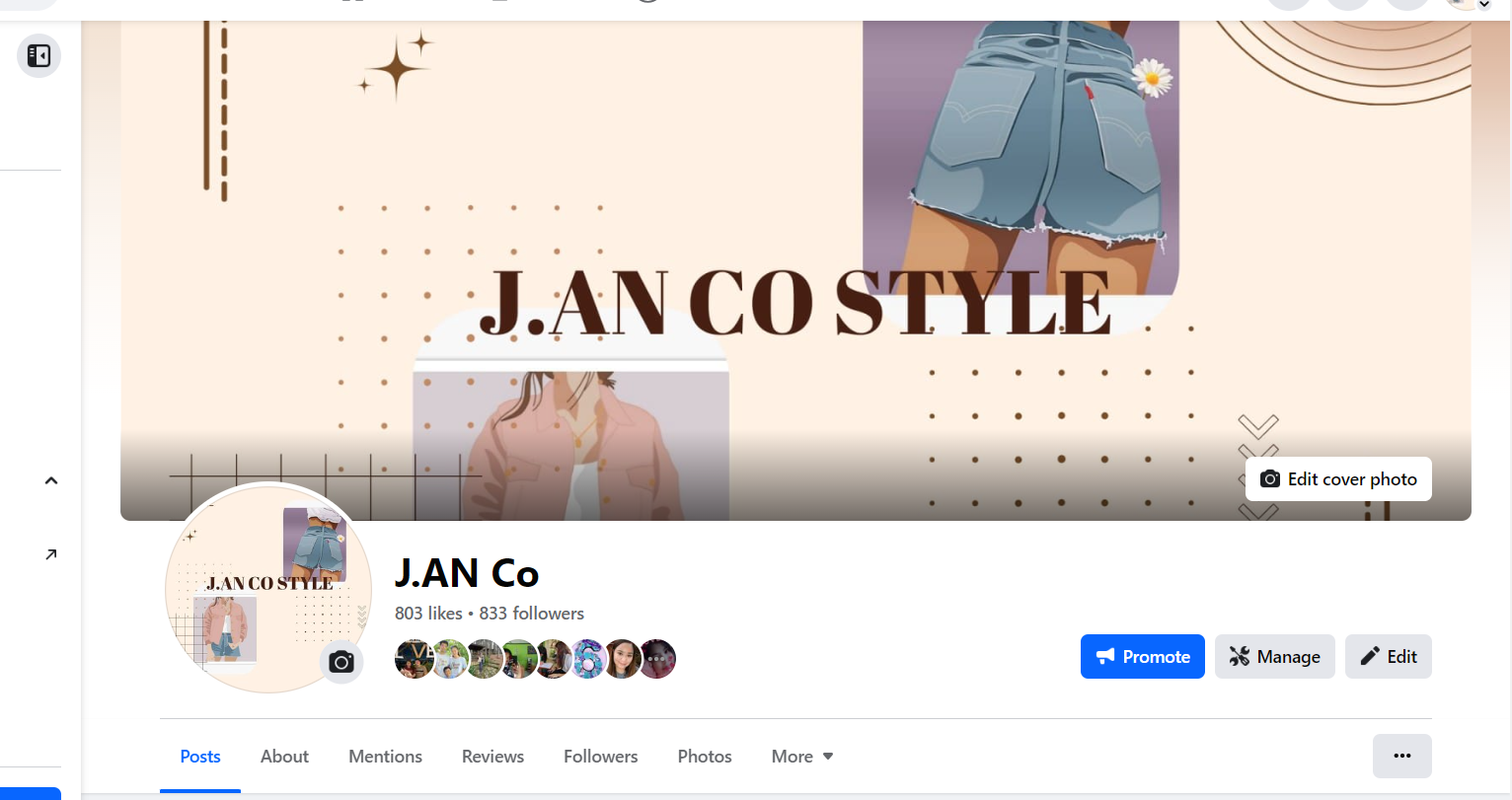This screenshot has width=1512, height=800.
Task: Collapse the sidebar section with up chevron
Action: (51, 480)
